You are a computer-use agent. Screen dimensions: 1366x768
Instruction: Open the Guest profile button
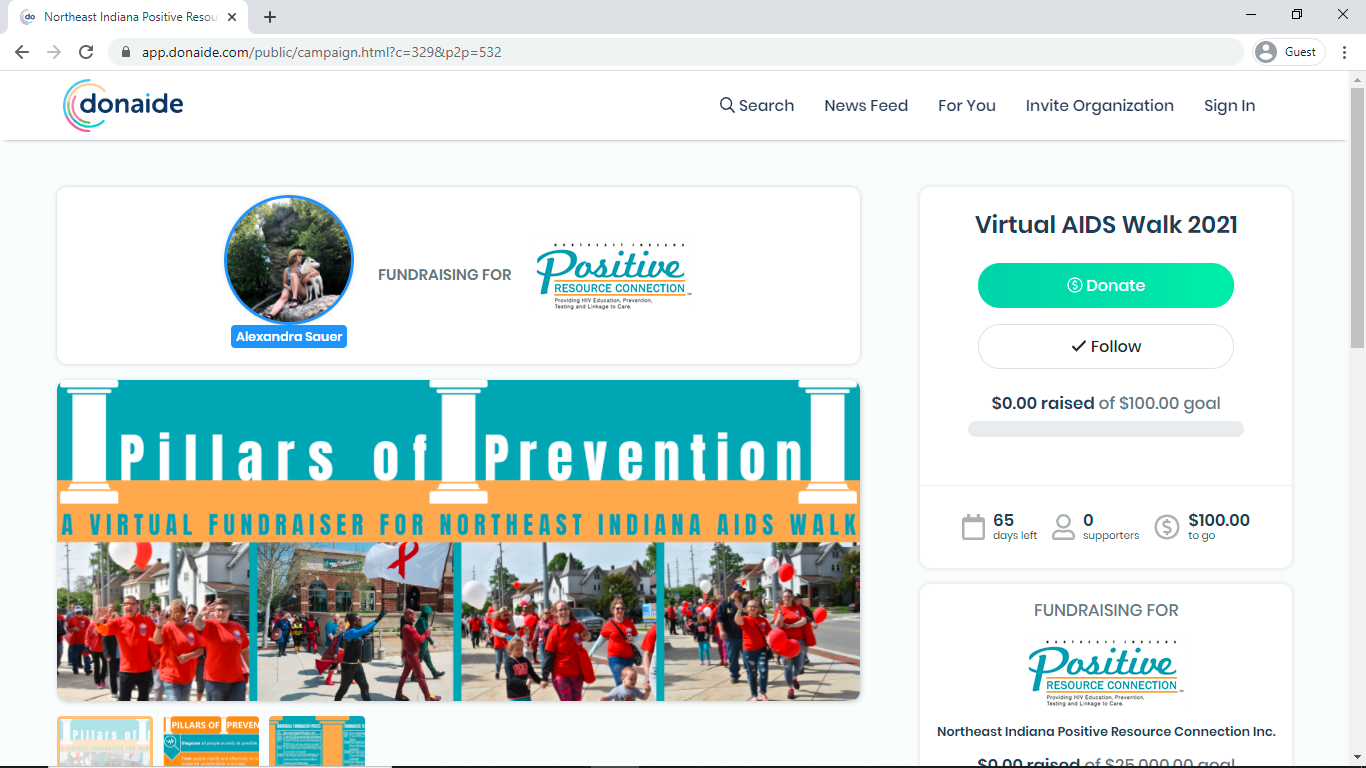1289,52
